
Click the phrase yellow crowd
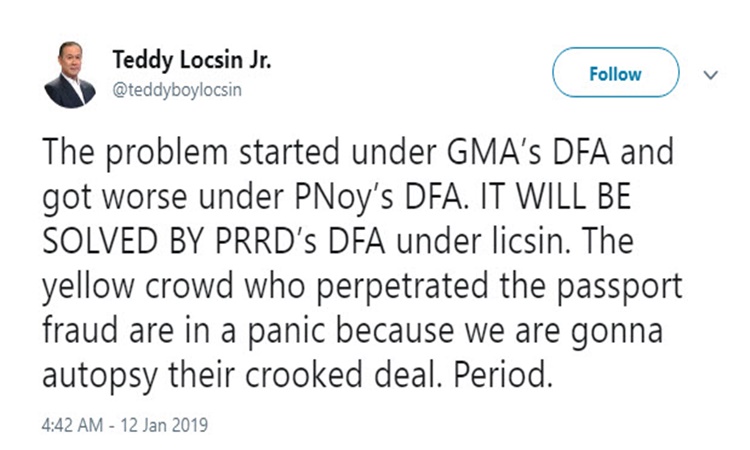pos(138,286)
